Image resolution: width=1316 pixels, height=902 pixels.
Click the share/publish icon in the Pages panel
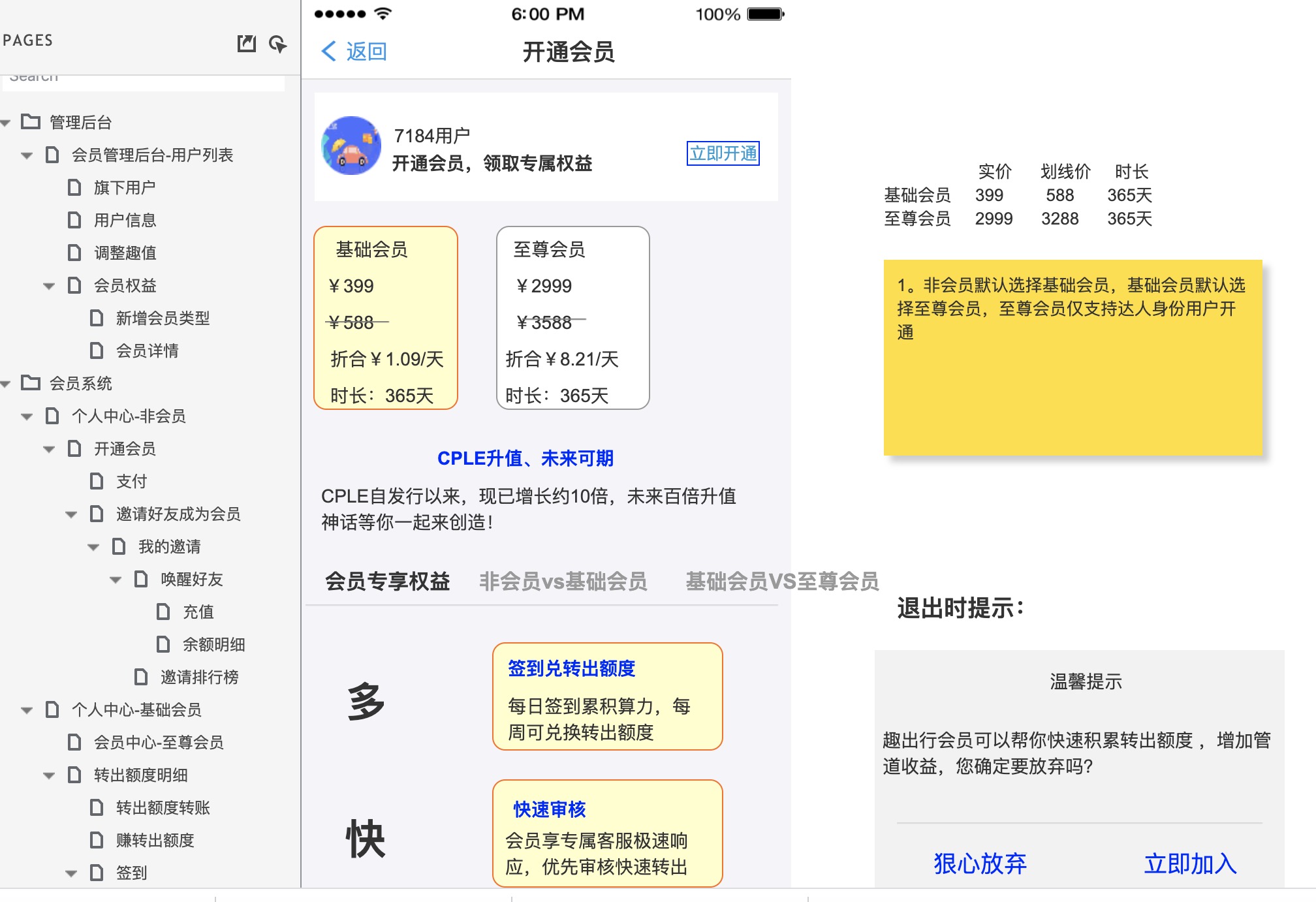pyautogui.click(x=247, y=44)
